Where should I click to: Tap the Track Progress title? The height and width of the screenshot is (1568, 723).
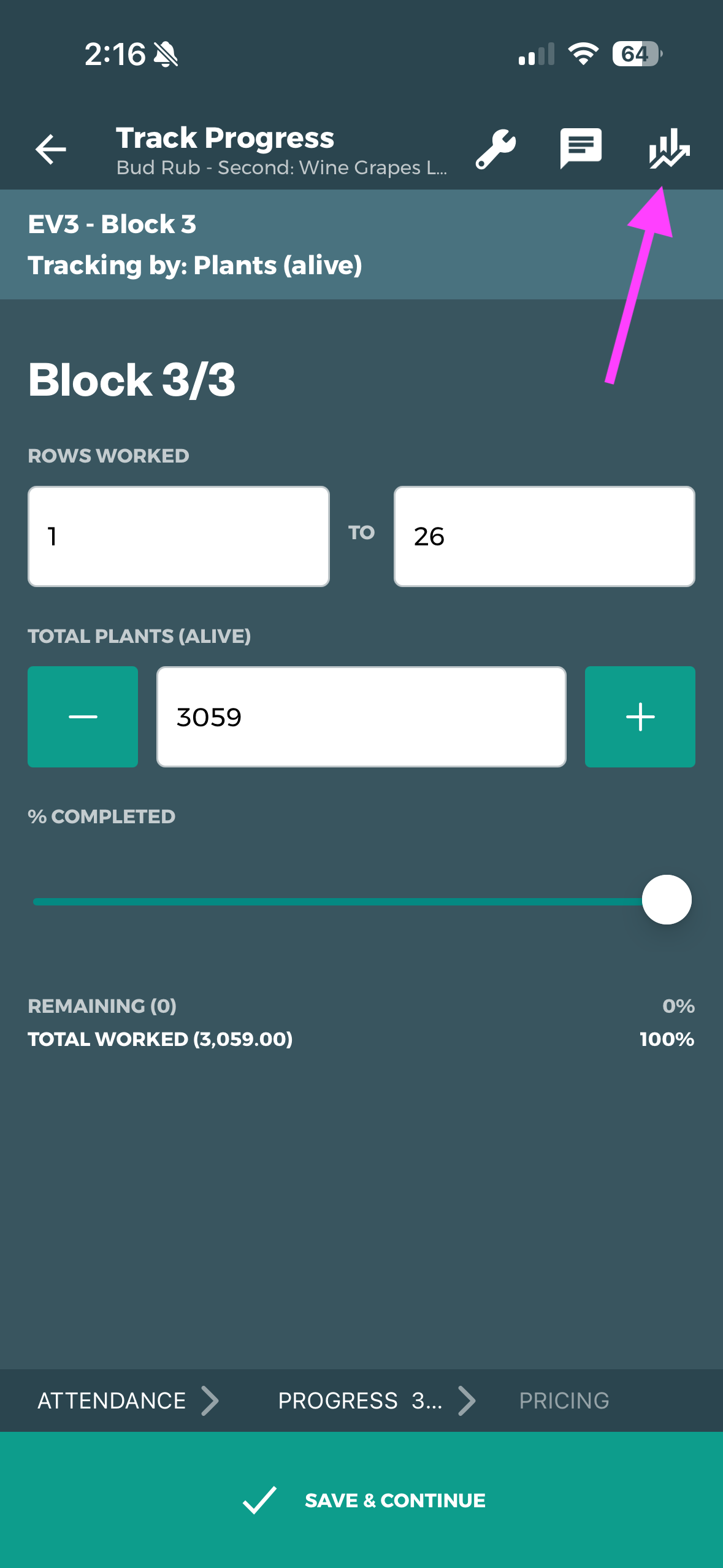point(225,137)
